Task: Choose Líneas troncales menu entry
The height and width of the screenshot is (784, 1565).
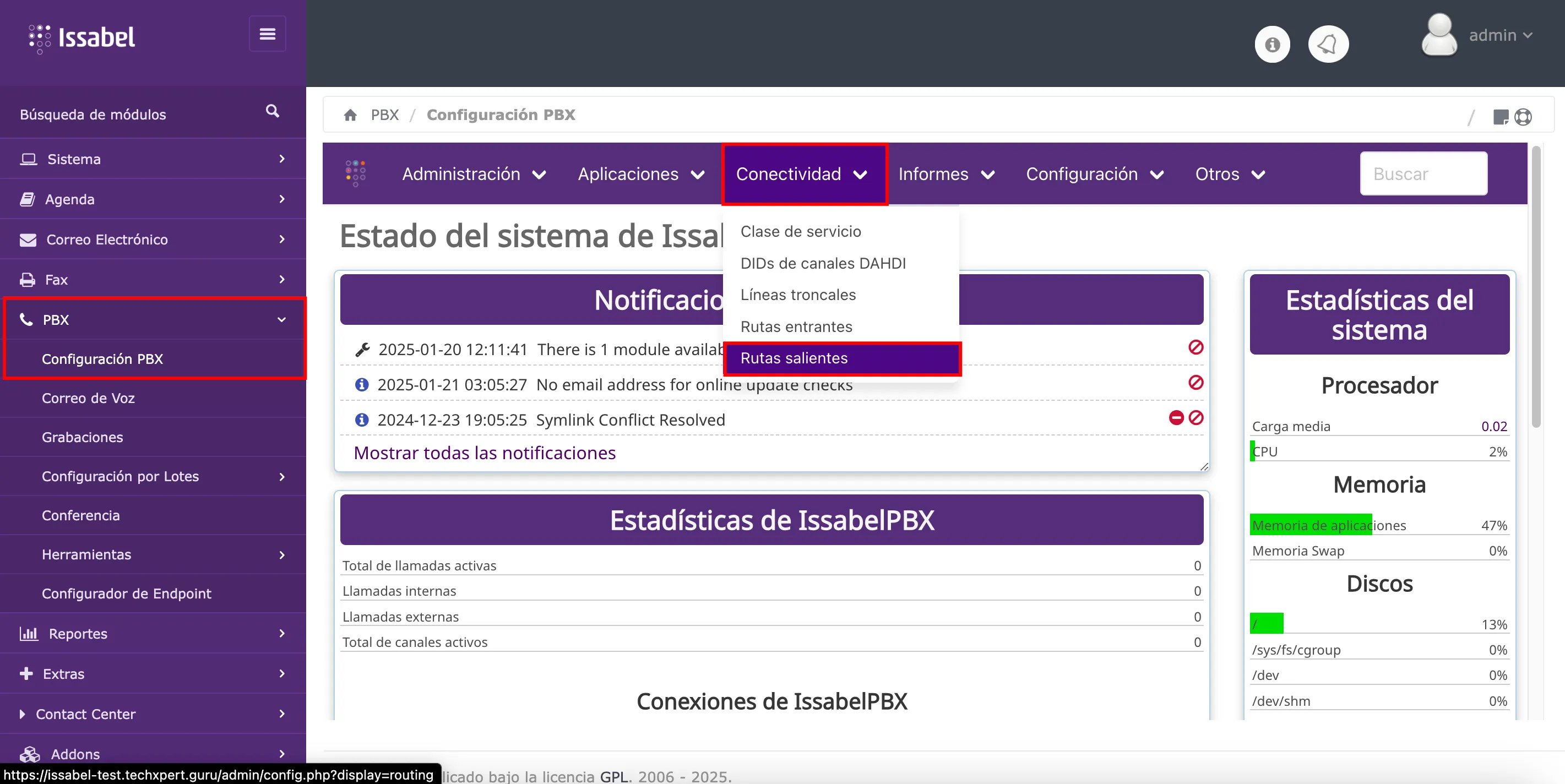Action: (798, 295)
